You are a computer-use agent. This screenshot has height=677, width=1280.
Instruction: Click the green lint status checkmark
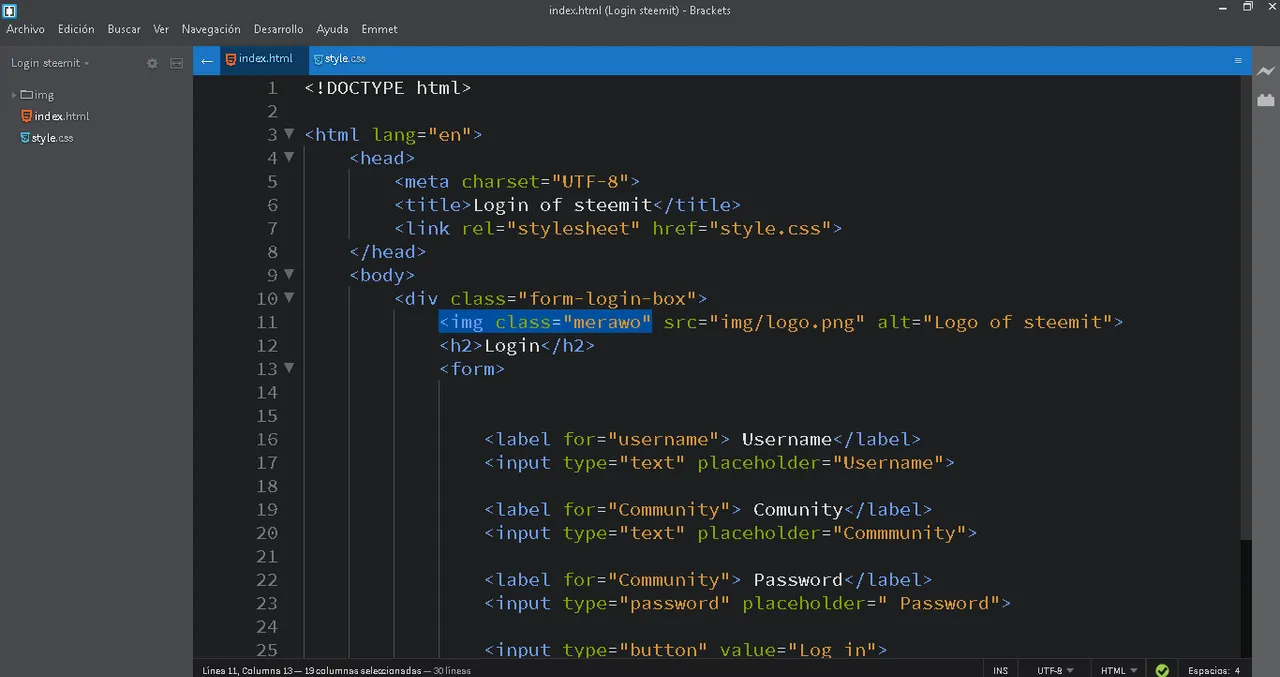[1162, 670]
